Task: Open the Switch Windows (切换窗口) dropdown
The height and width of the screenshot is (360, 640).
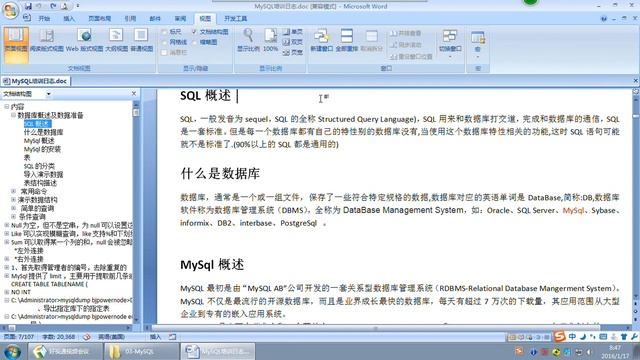Action: (450, 44)
